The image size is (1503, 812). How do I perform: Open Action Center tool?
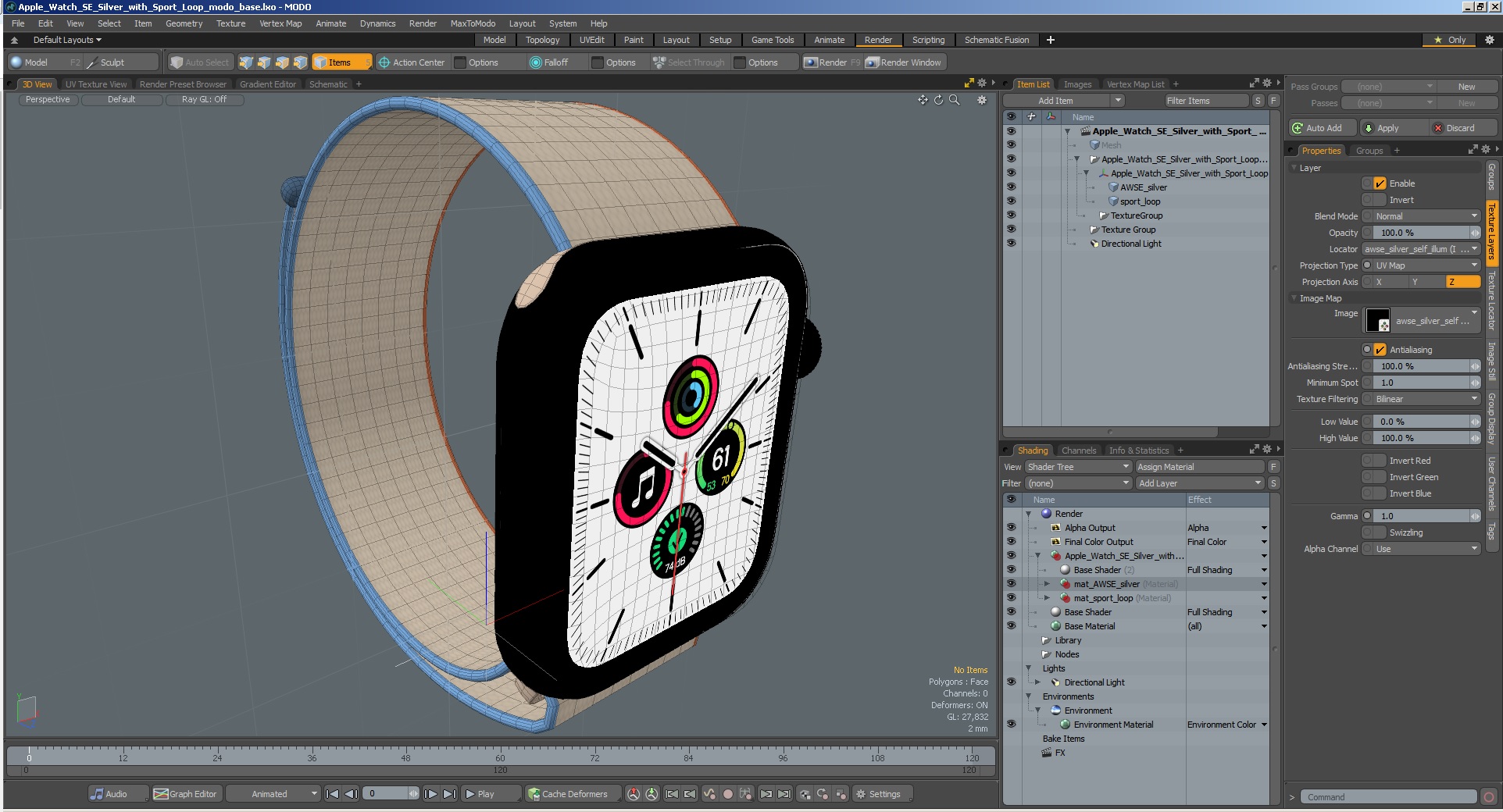pyautogui.click(x=412, y=62)
